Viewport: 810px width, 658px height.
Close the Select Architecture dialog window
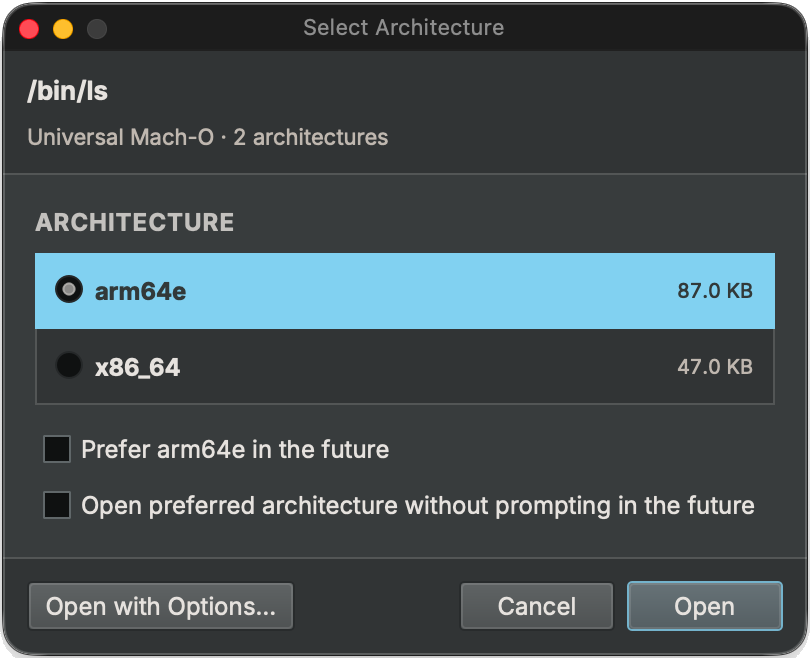[x=29, y=28]
